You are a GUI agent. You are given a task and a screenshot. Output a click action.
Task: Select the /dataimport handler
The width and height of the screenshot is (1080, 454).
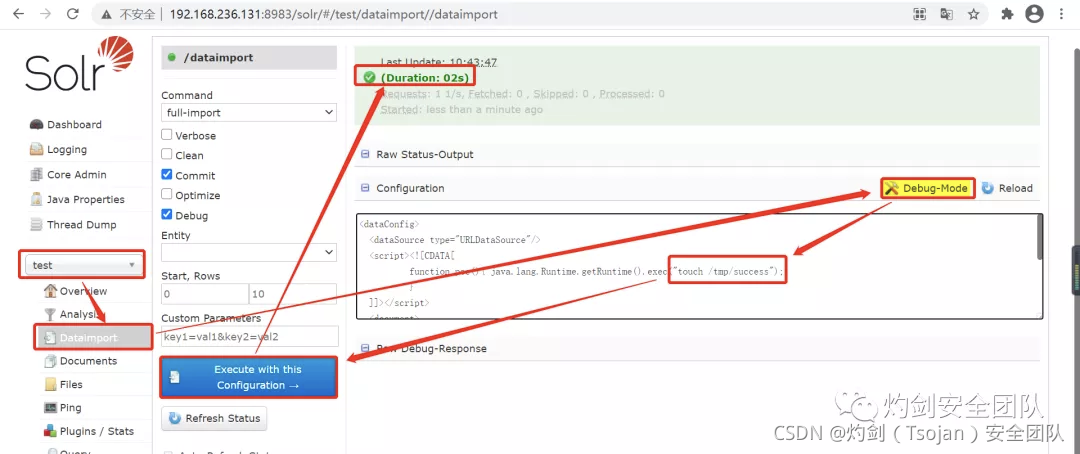[x=249, y=58]
